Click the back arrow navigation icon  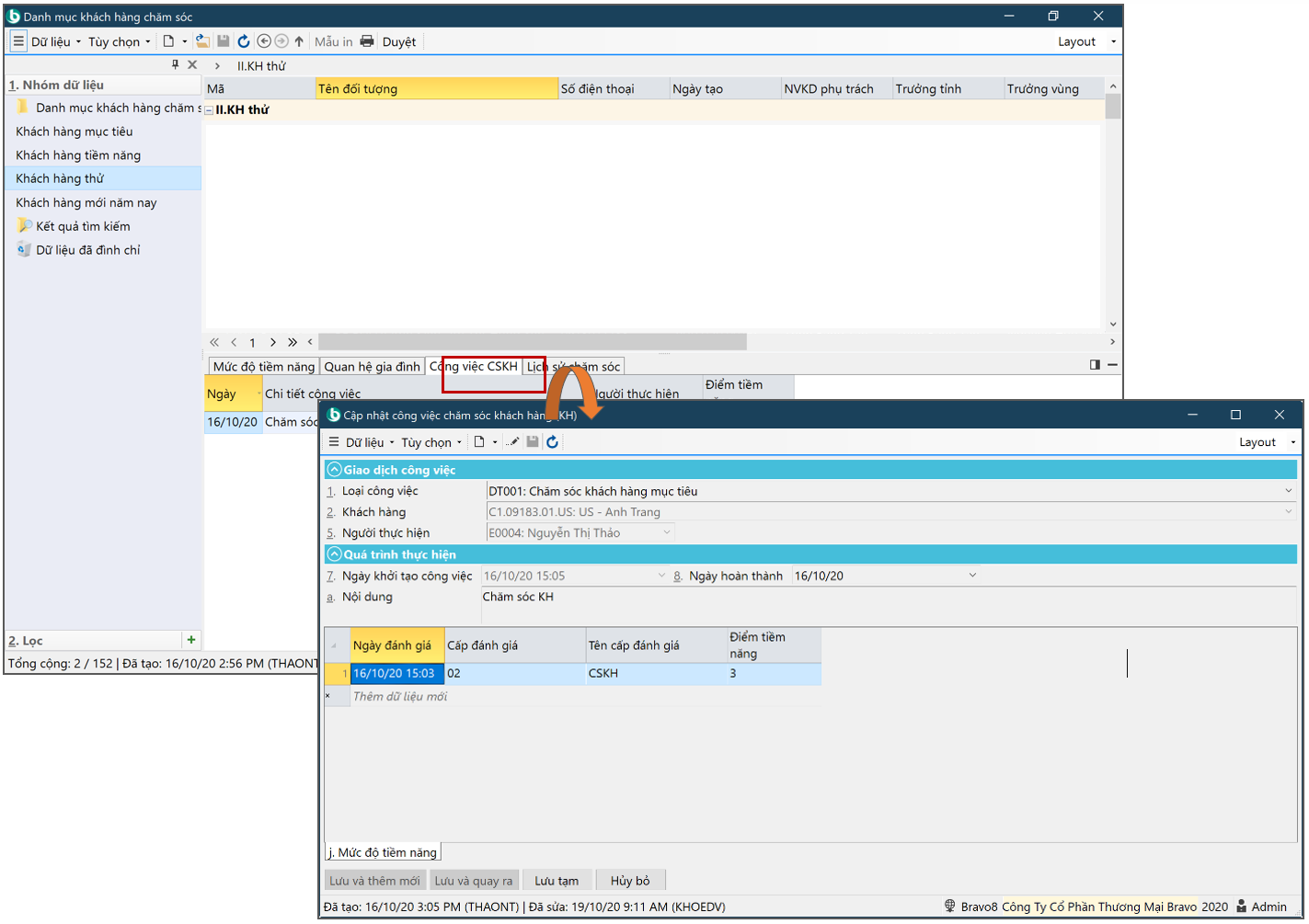click(x=264, y=41)
